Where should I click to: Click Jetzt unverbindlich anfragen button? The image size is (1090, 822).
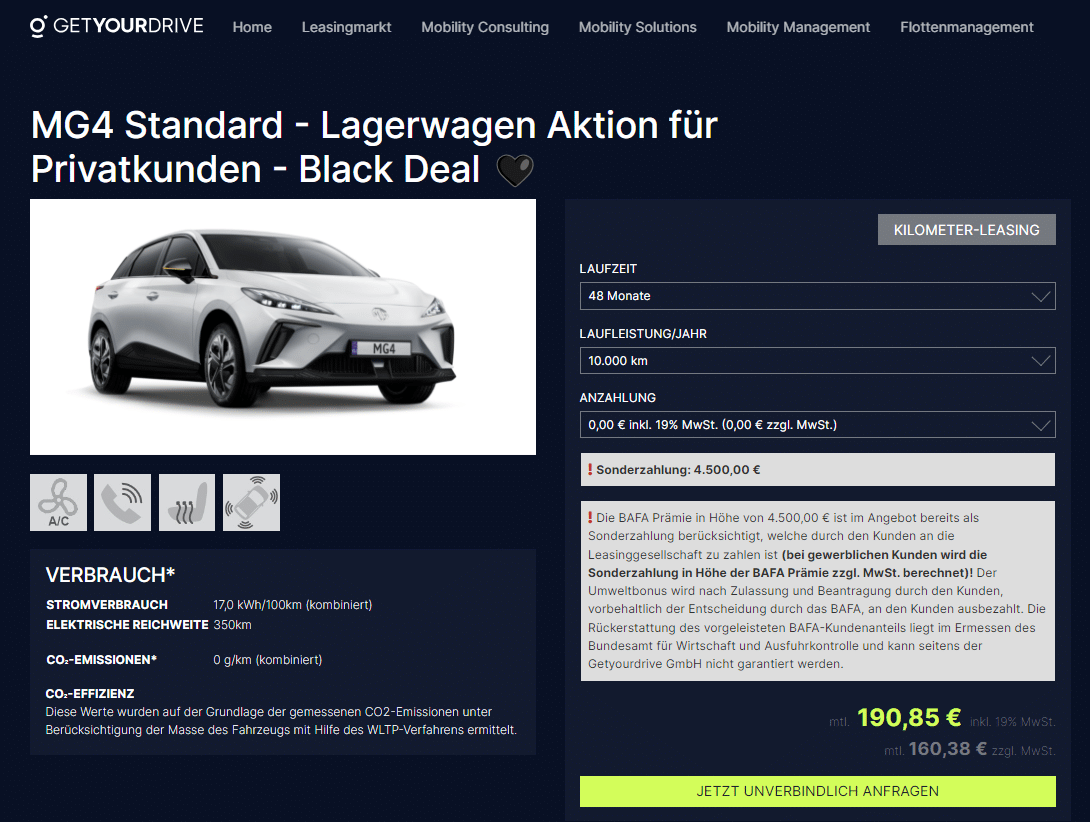click(818, 791)
